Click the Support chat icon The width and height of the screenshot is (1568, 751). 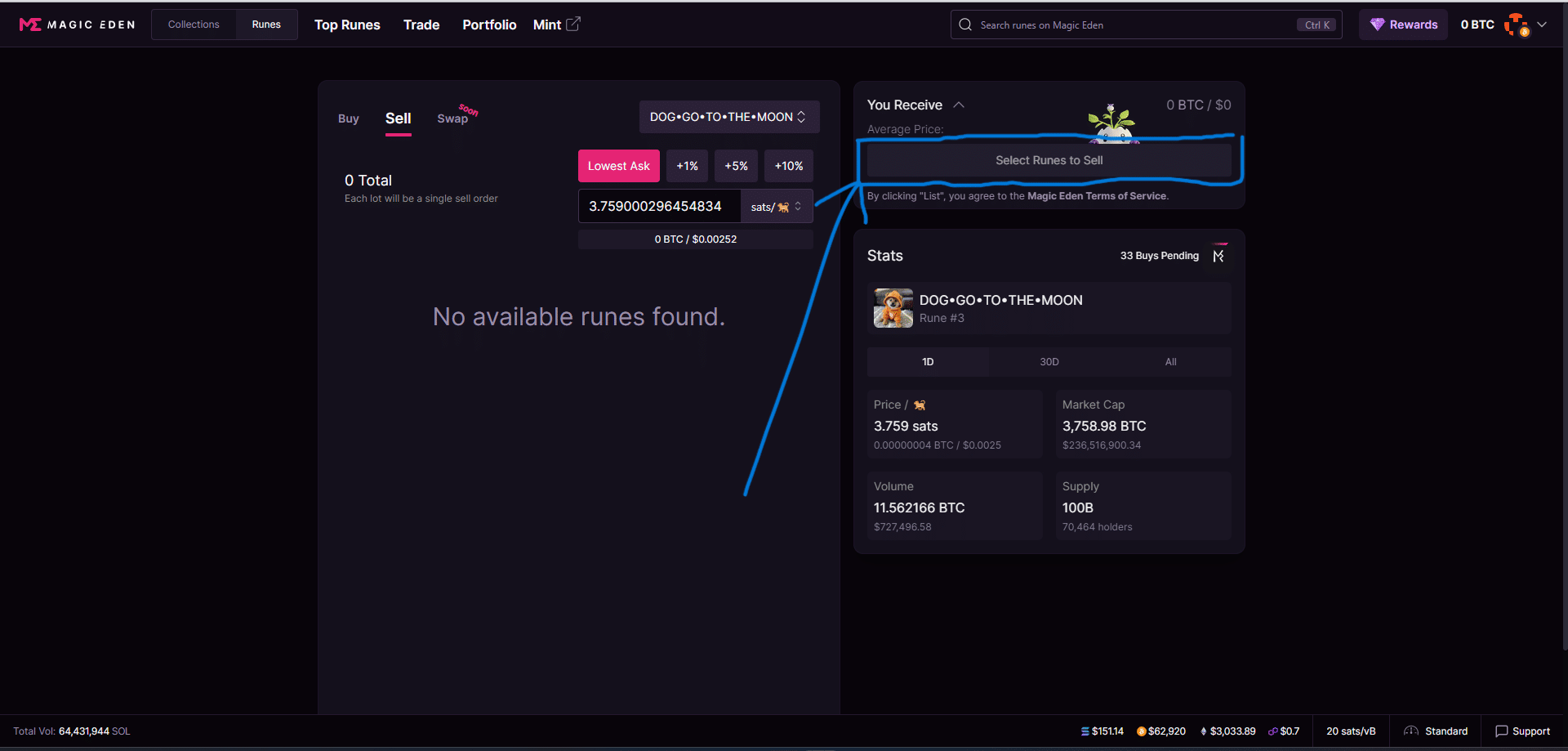coord(1501,731)
